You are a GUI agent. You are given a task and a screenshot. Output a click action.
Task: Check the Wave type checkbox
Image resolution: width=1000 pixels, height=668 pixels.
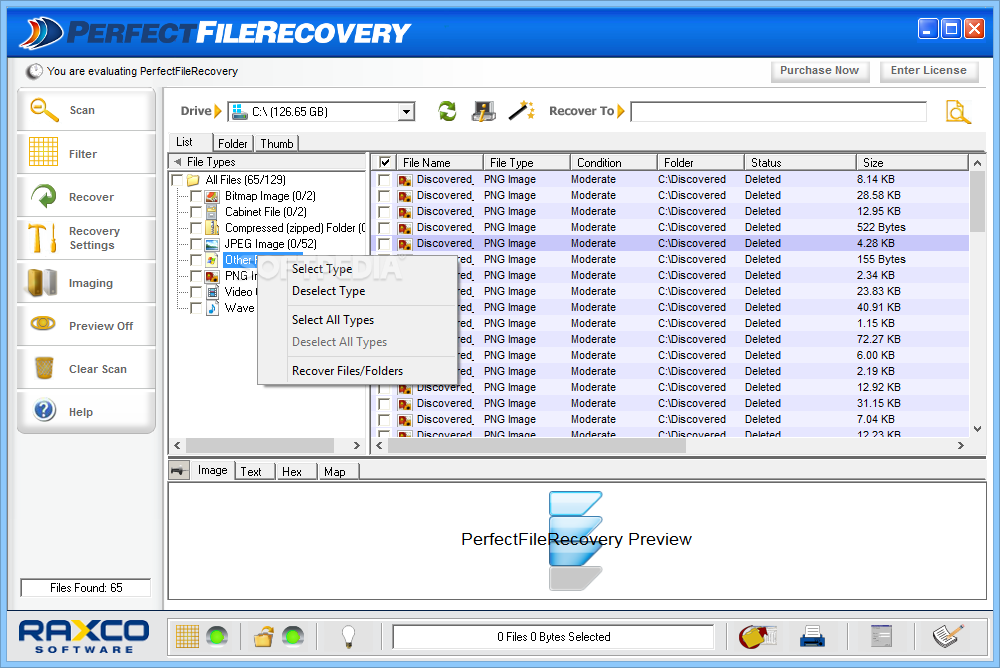tap(196, 308)
